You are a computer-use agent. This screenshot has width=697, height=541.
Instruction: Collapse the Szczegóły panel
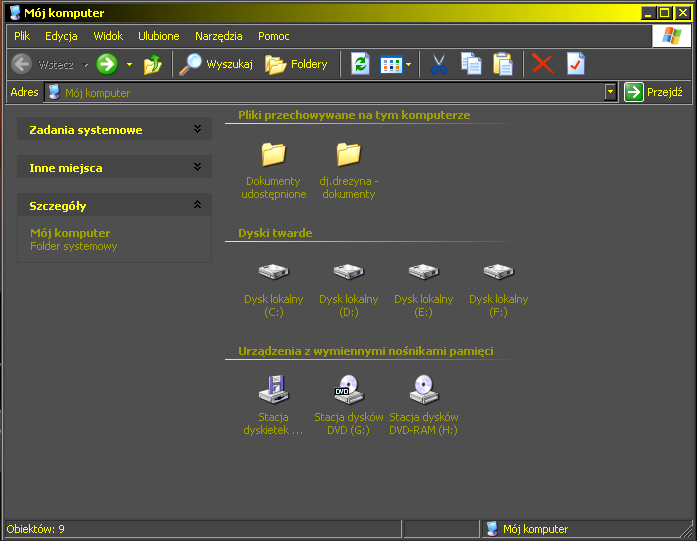(197, 205)
